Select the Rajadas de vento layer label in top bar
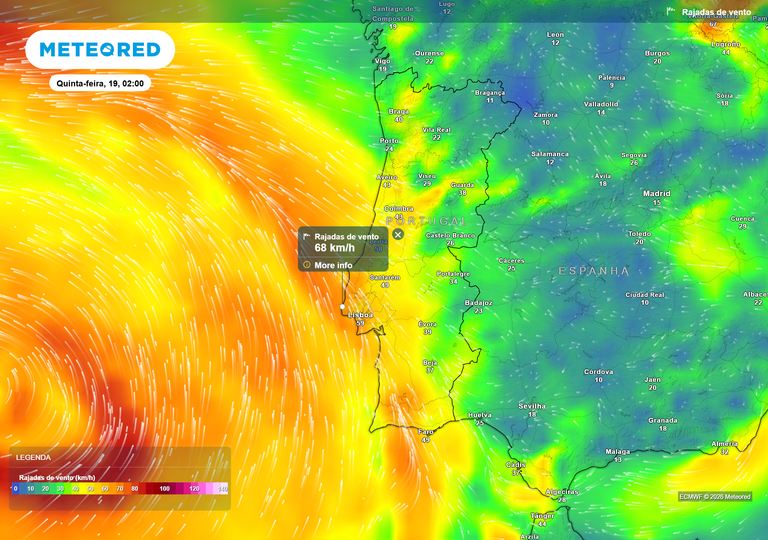Screen dimensions: 768x540 pyautogui.click(x=715, y=12)
